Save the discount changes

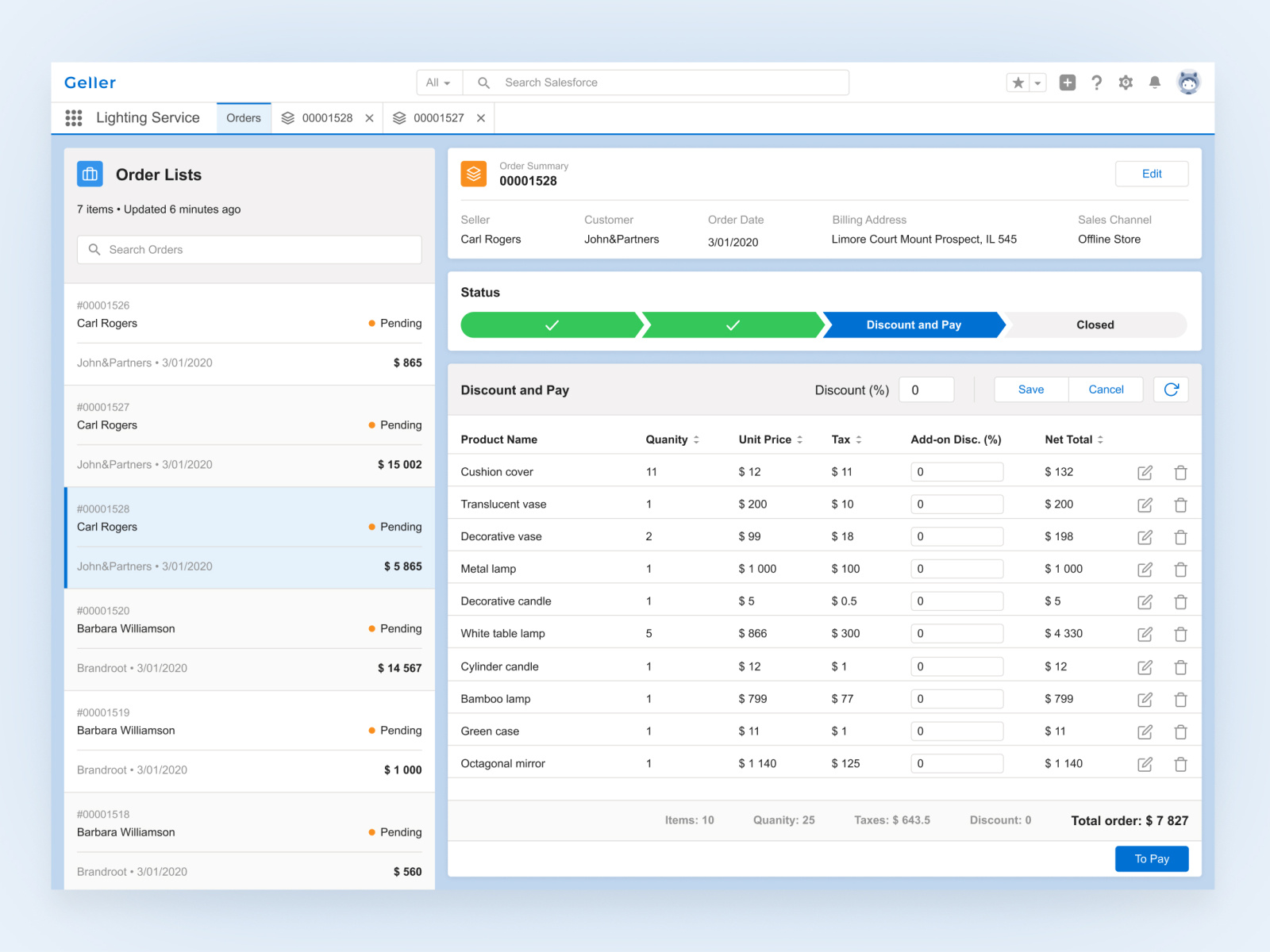click(x=1030, y=390)
